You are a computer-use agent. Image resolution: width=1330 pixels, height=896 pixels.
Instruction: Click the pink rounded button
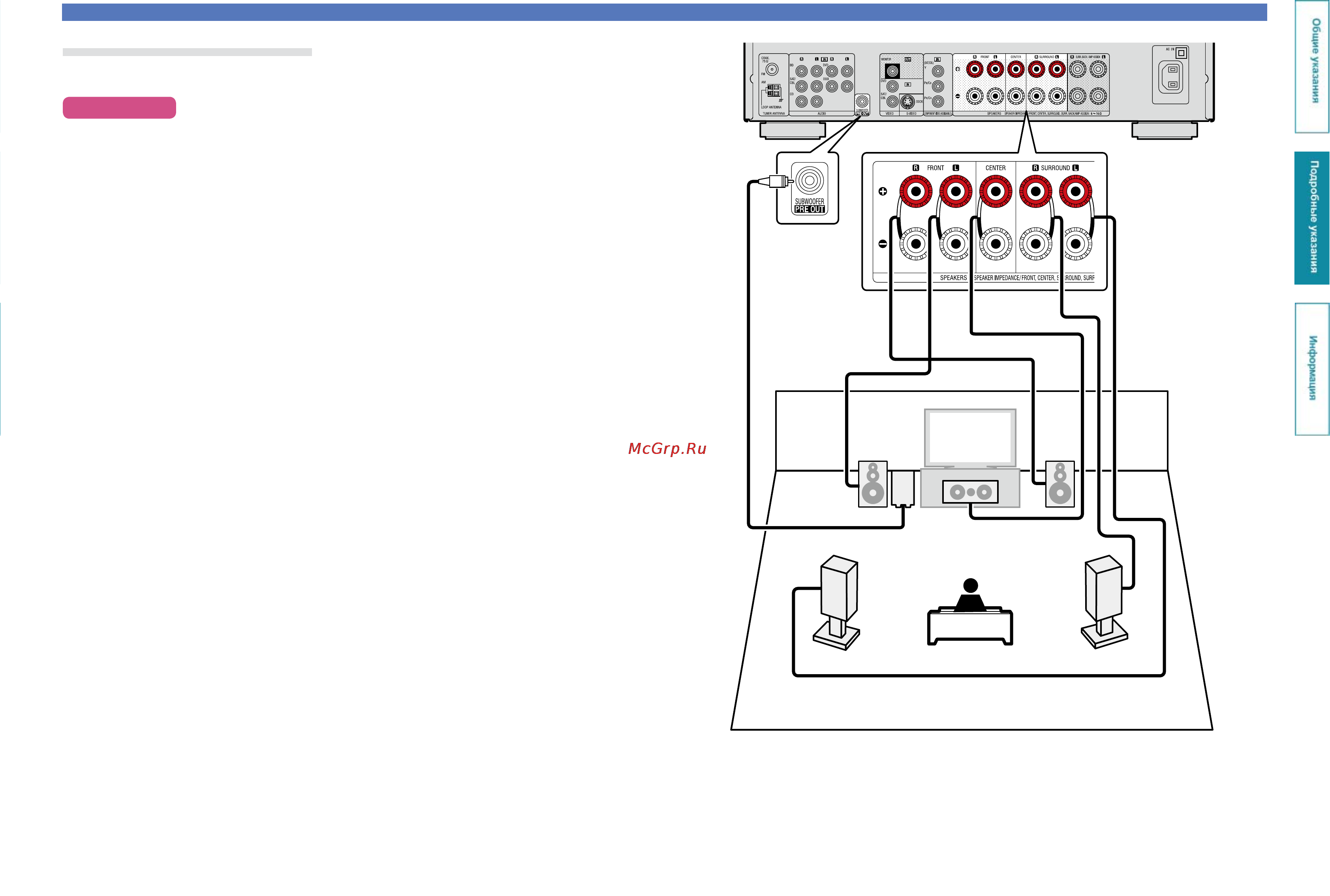pos(119,107)
